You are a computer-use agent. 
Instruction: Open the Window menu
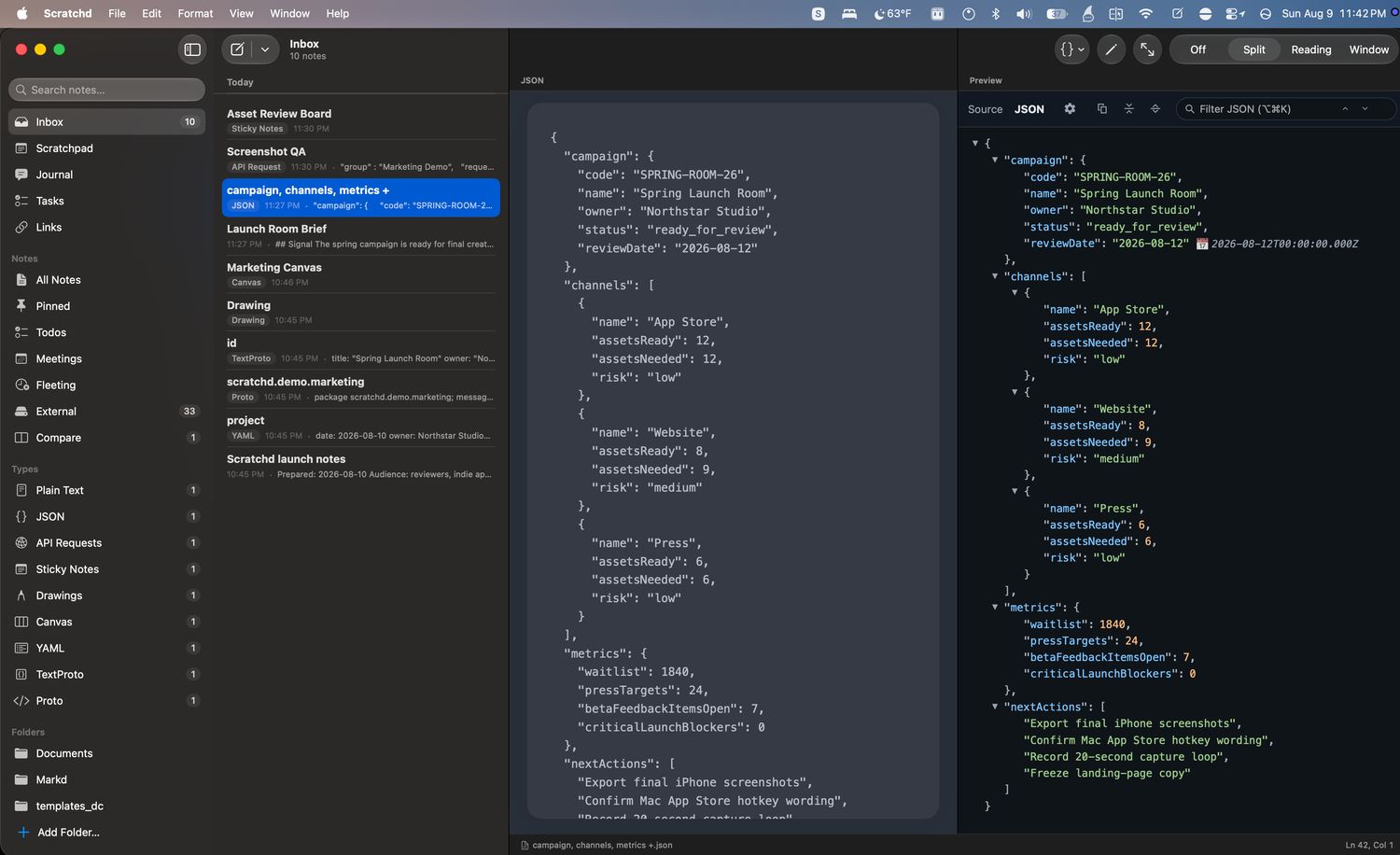point(289,13)
